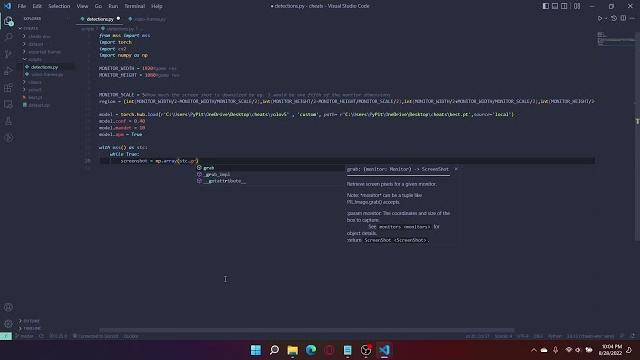Open the View menu

point(82,6)
